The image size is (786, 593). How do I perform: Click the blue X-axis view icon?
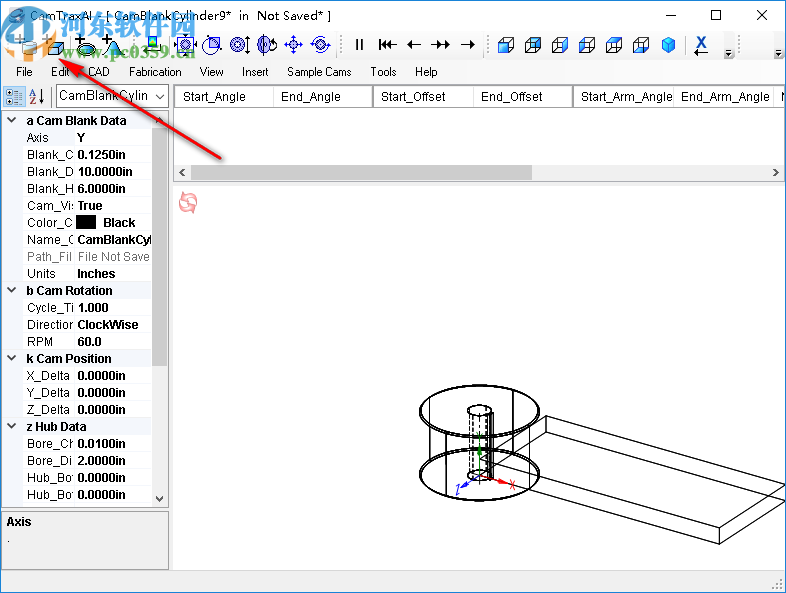[x=701, y=45]
